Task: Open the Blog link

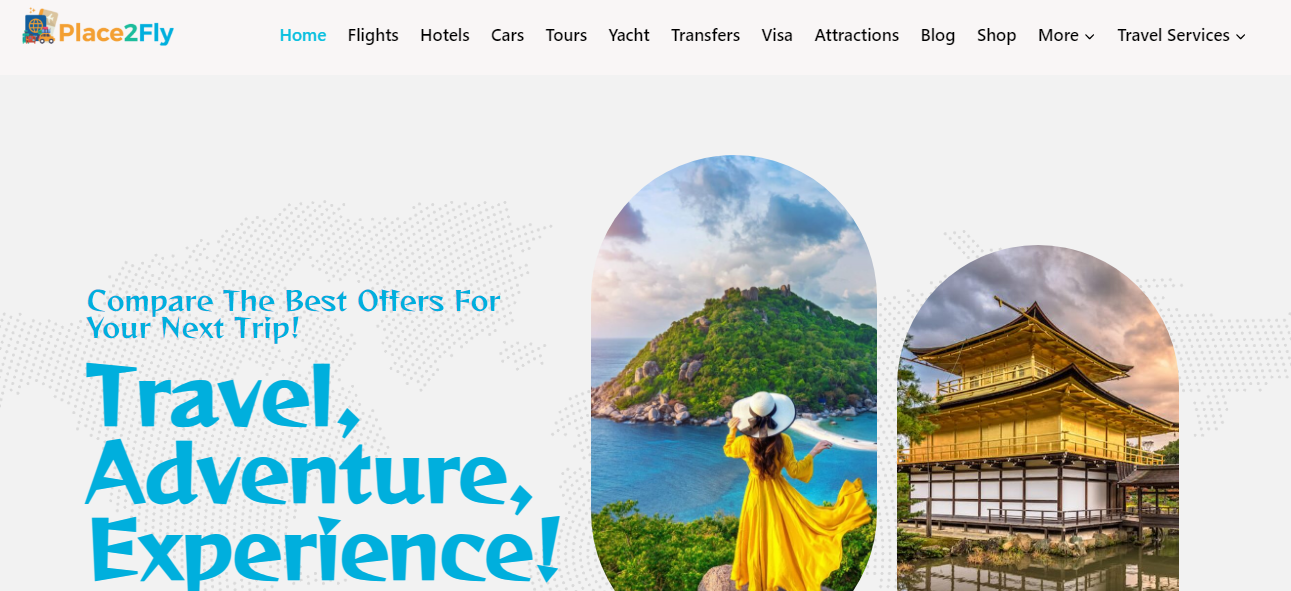Action: click(938, 35)
